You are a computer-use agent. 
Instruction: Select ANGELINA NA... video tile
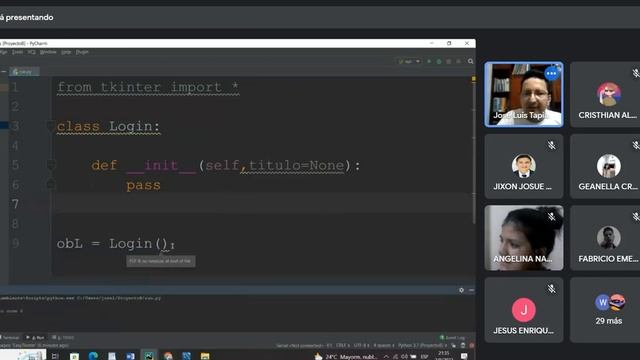click(x=524, y=238)
